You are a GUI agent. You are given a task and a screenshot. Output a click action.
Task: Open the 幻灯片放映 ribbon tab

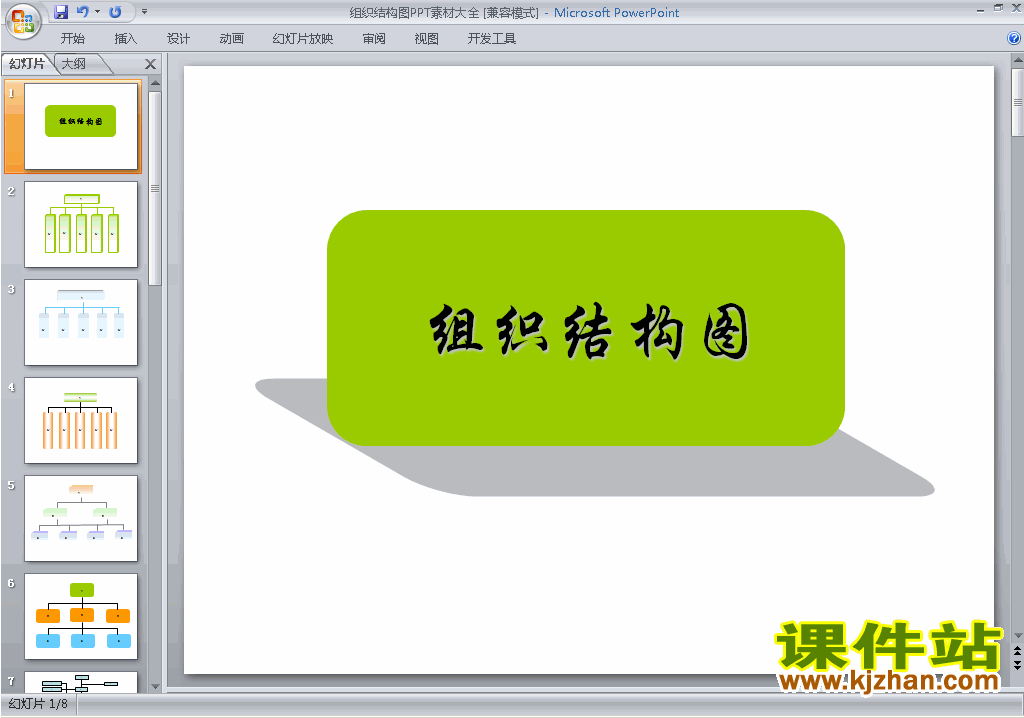pos(302,39)
